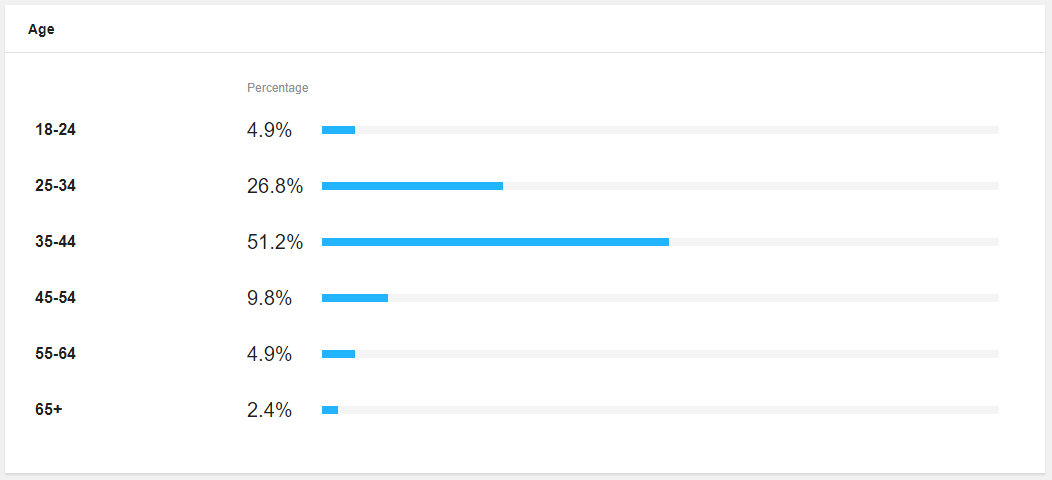Click the Percentage column header
Viewport: 1052px width, 480px height.
click(x=278, y=88)
